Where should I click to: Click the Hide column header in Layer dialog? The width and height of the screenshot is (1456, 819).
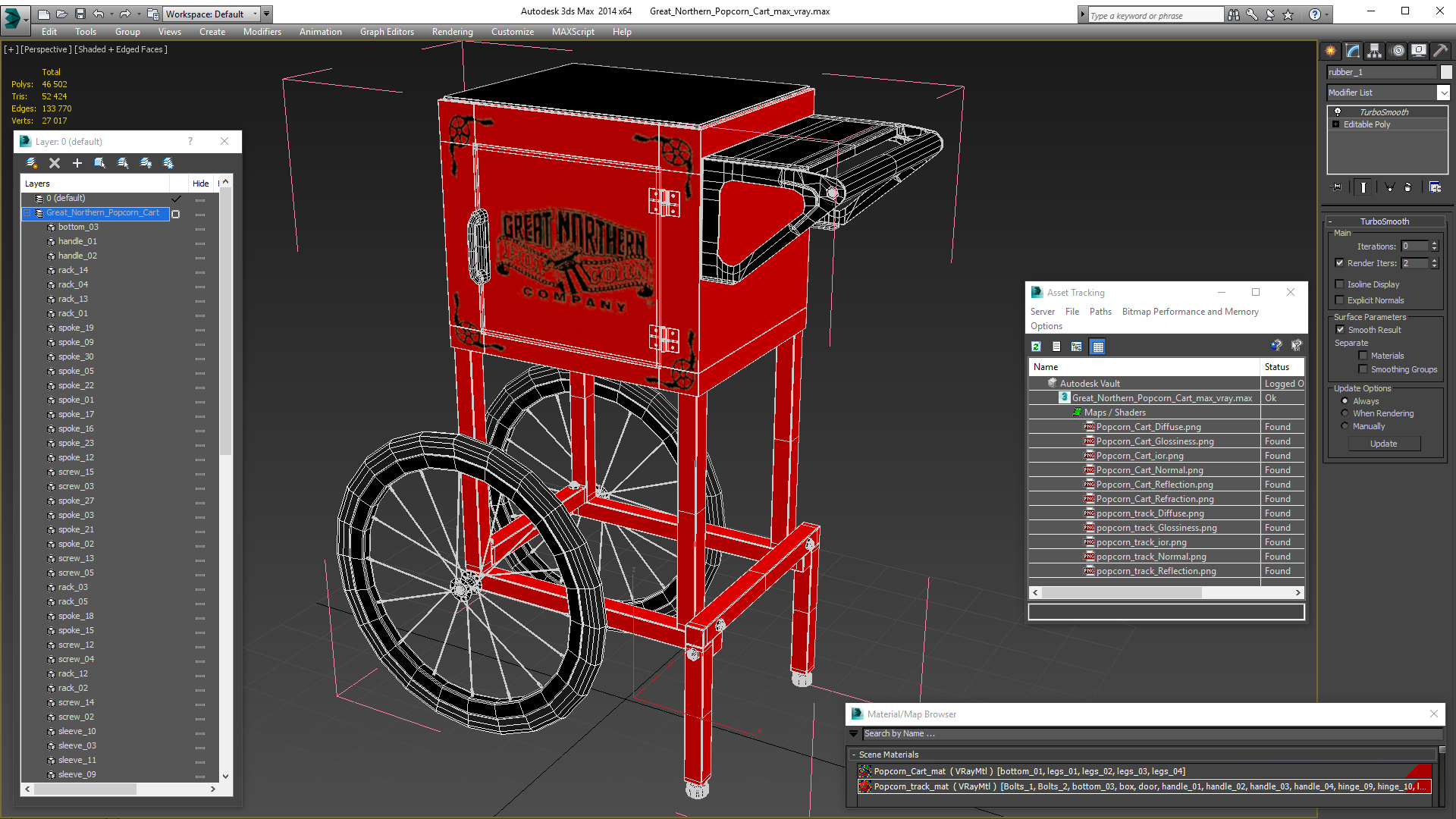[x=200, y=184]
